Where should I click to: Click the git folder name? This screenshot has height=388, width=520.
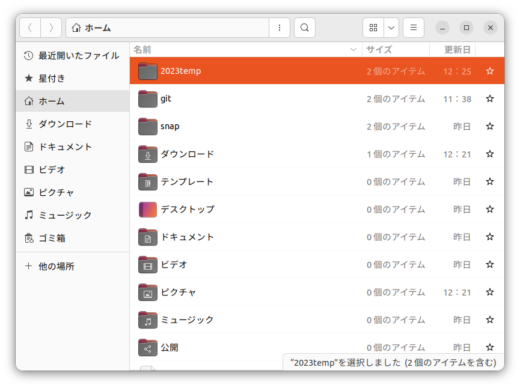(x=166, y=99)
